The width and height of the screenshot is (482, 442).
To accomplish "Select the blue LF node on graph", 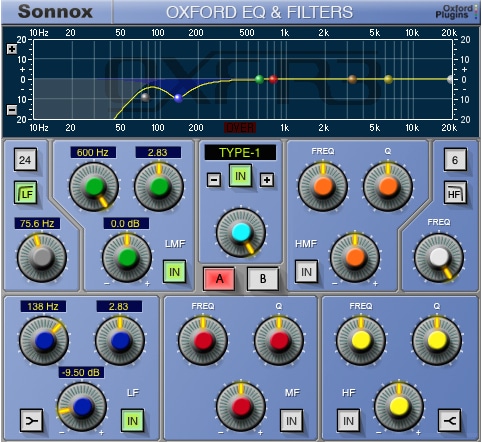I will (178, 98).
